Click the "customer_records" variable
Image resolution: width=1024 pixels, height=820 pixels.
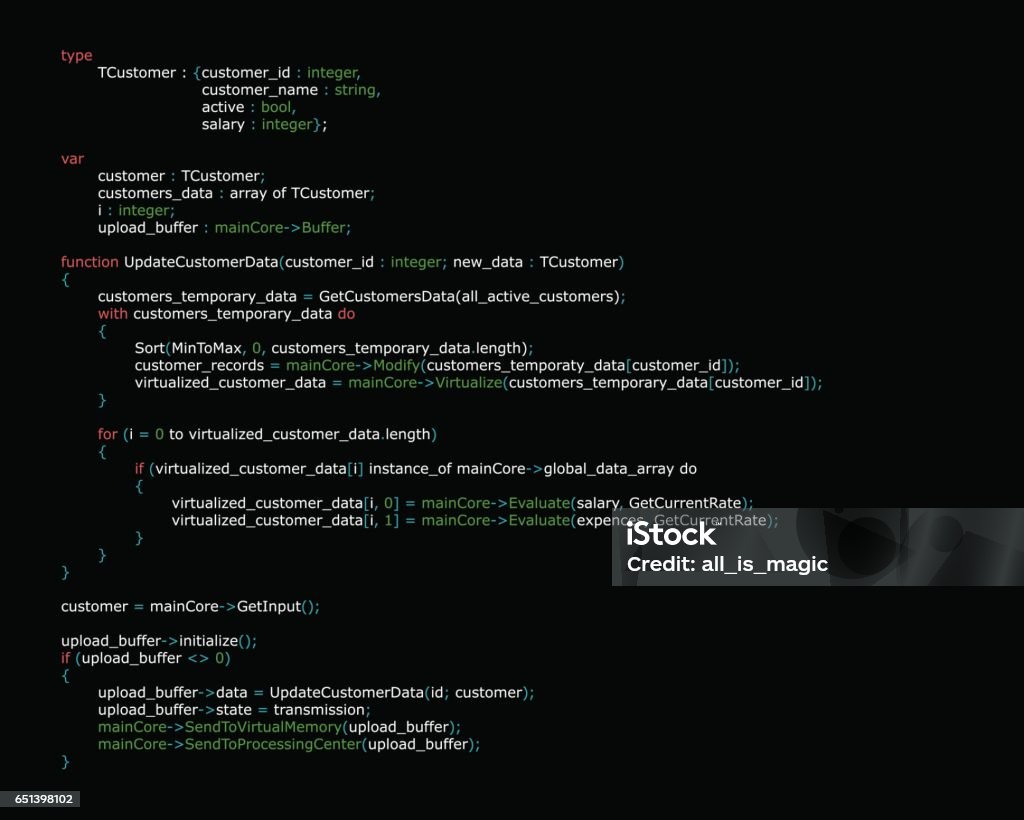[x=199, y=366]
